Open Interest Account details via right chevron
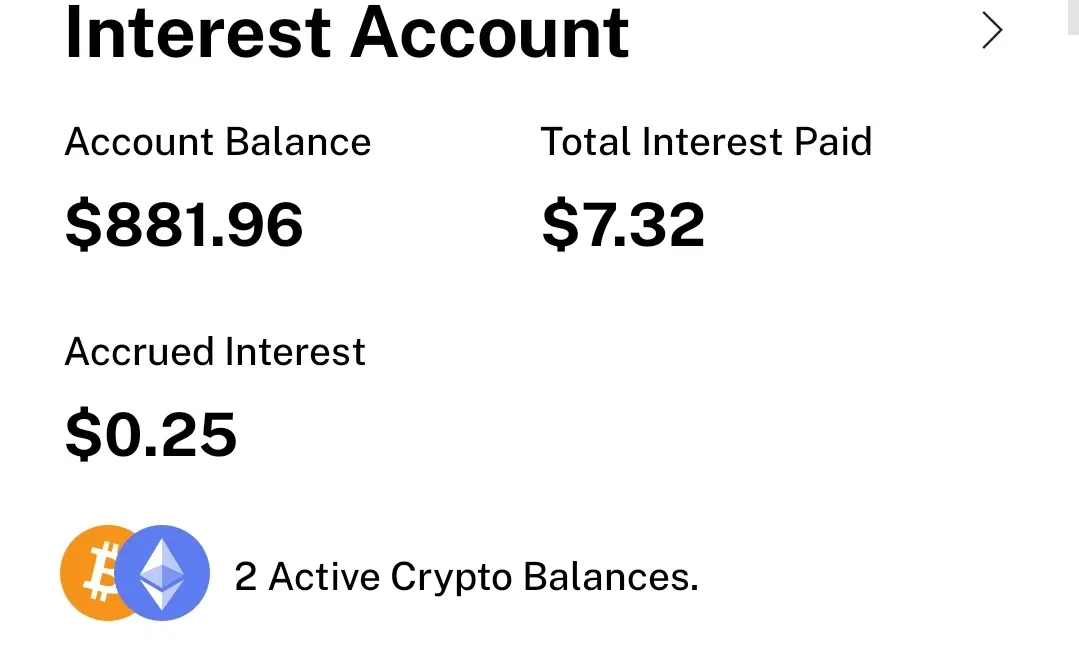Screen dimensions: 1079x652 pos(992,30)
